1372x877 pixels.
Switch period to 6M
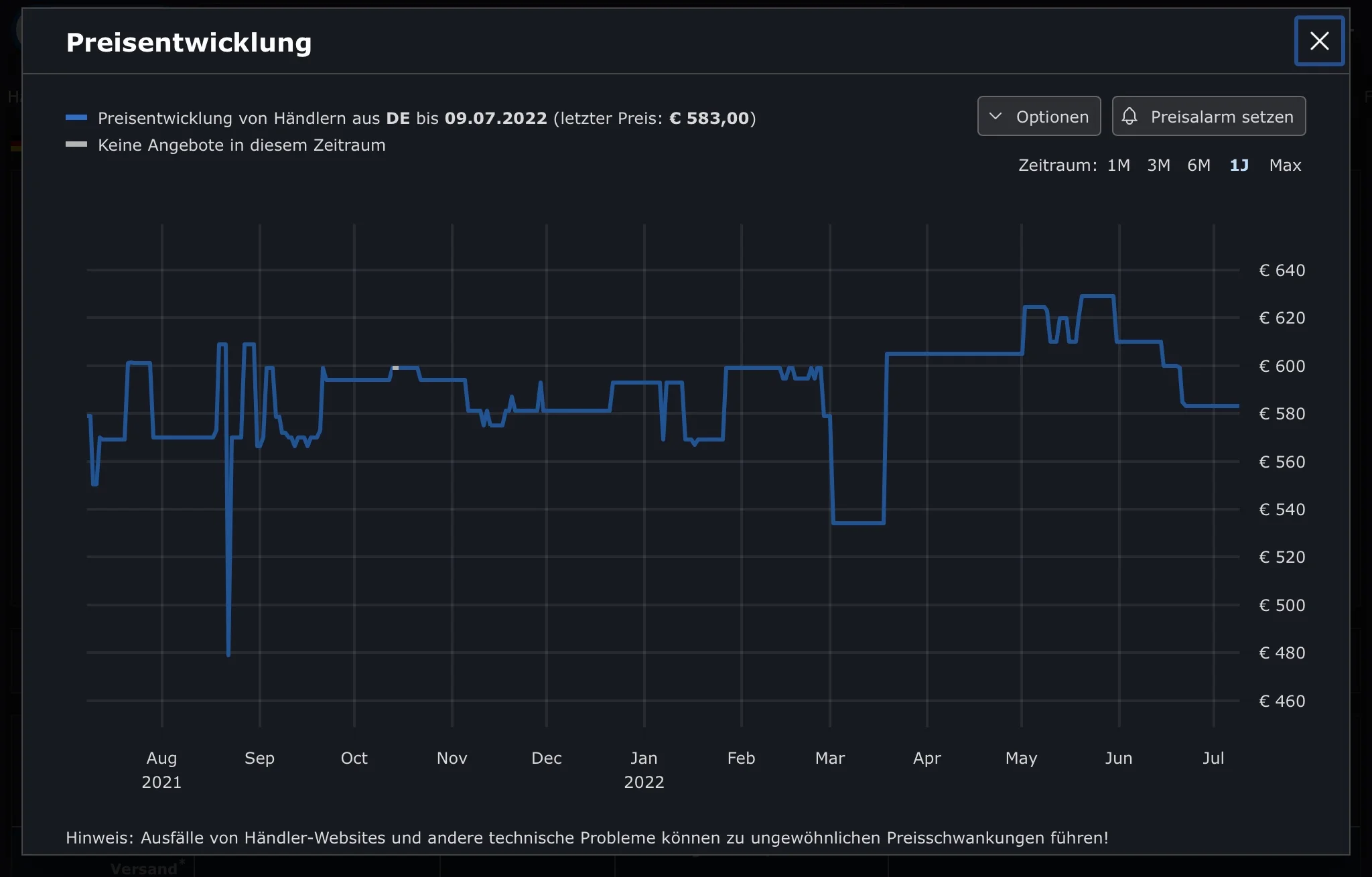click(x=1198, y=165)
